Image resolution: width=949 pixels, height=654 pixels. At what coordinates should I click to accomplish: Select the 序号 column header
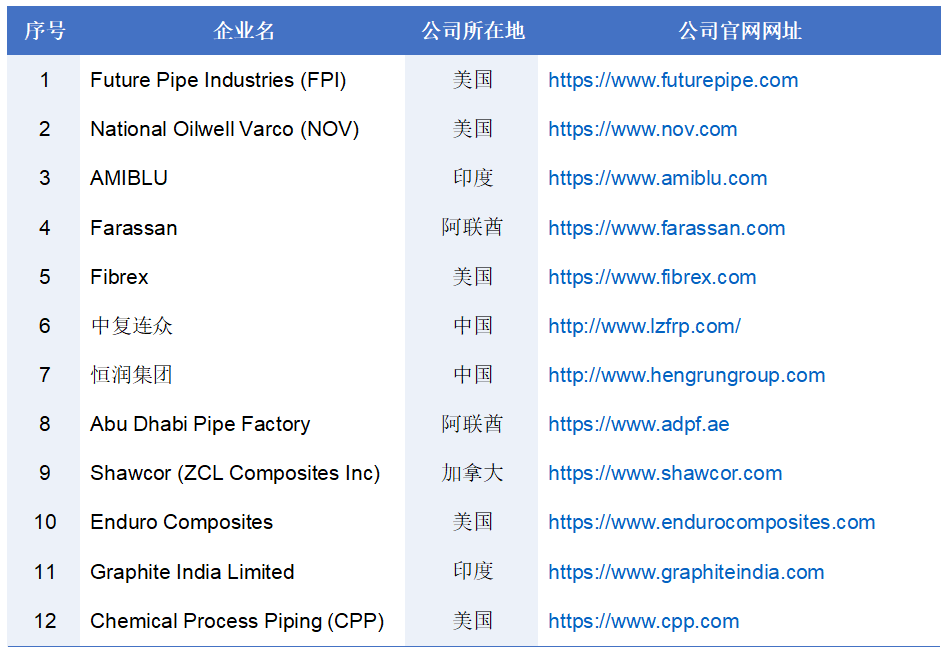[44, 31]
